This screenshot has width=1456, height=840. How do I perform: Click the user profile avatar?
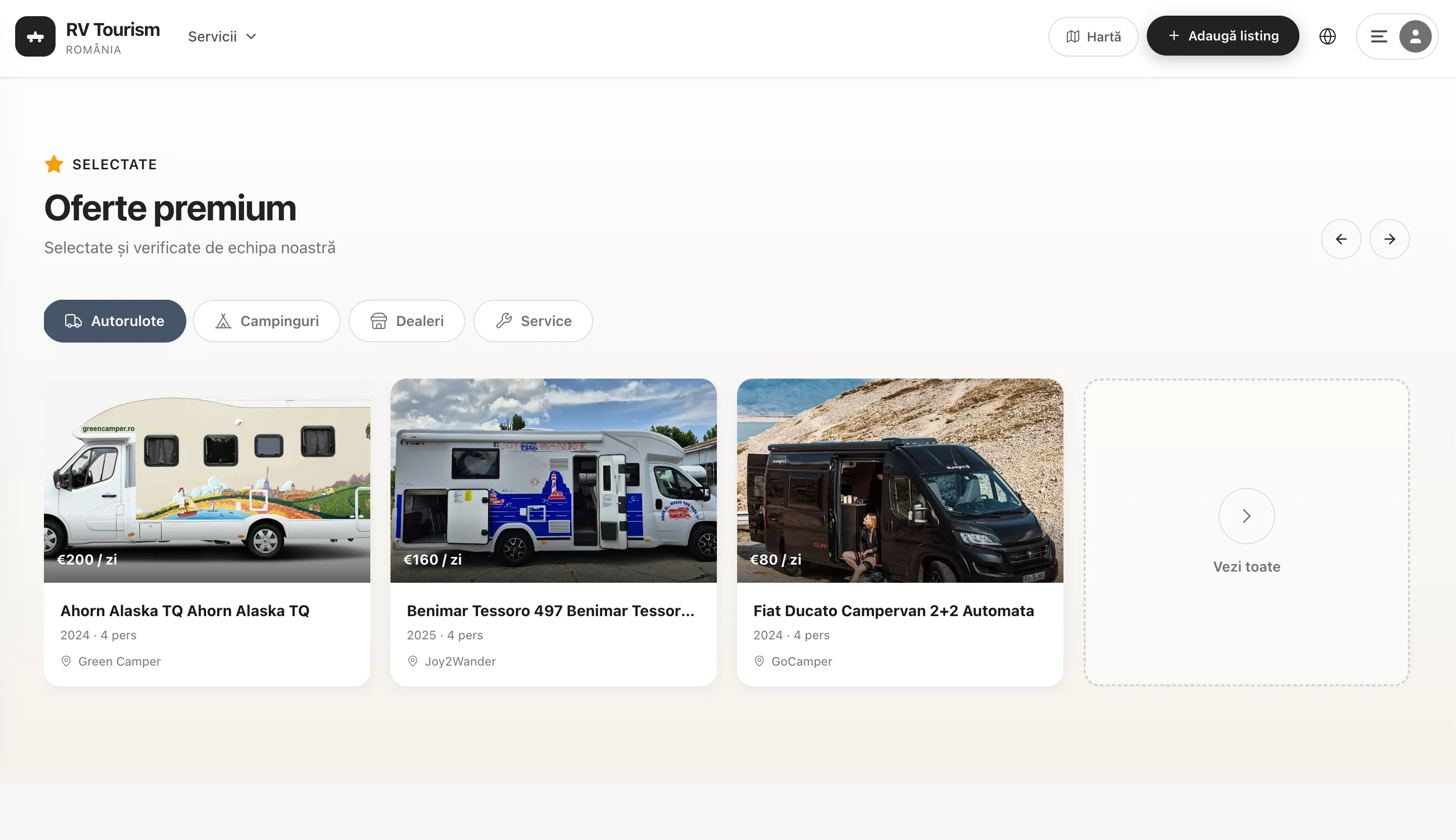pos(1415,36)
